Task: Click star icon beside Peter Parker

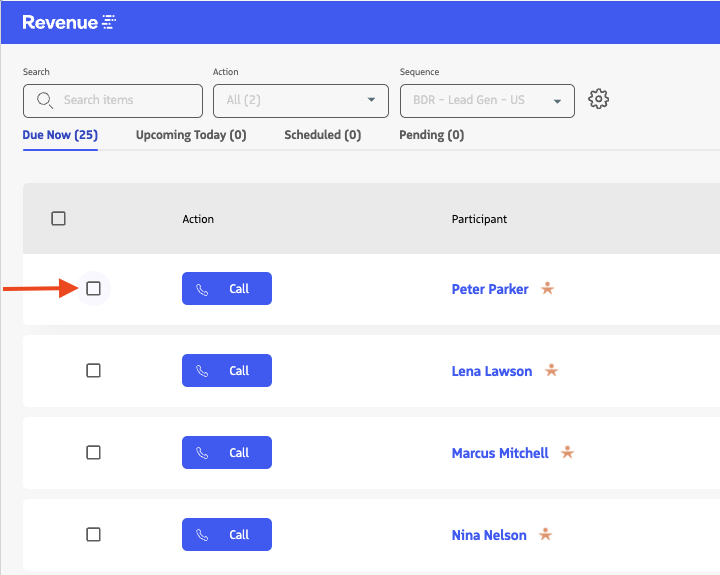Action: pos(547,288)
